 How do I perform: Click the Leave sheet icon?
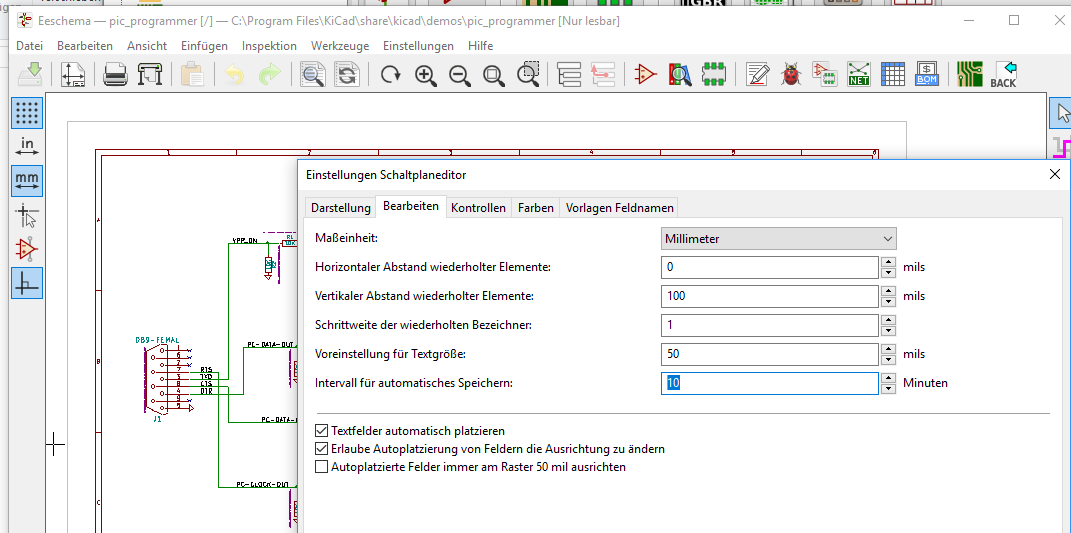point(603,74)
